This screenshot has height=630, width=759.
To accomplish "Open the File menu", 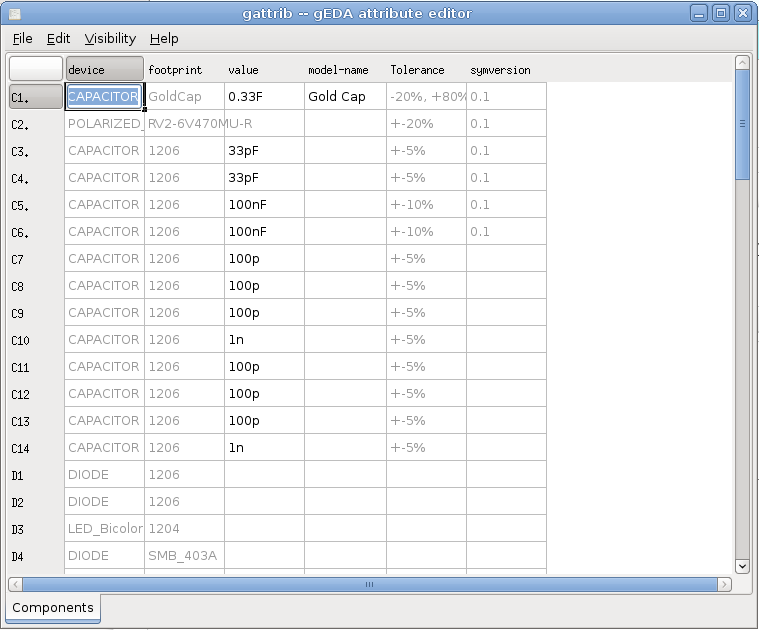I will pyautogui.click(x=22, y=38).
